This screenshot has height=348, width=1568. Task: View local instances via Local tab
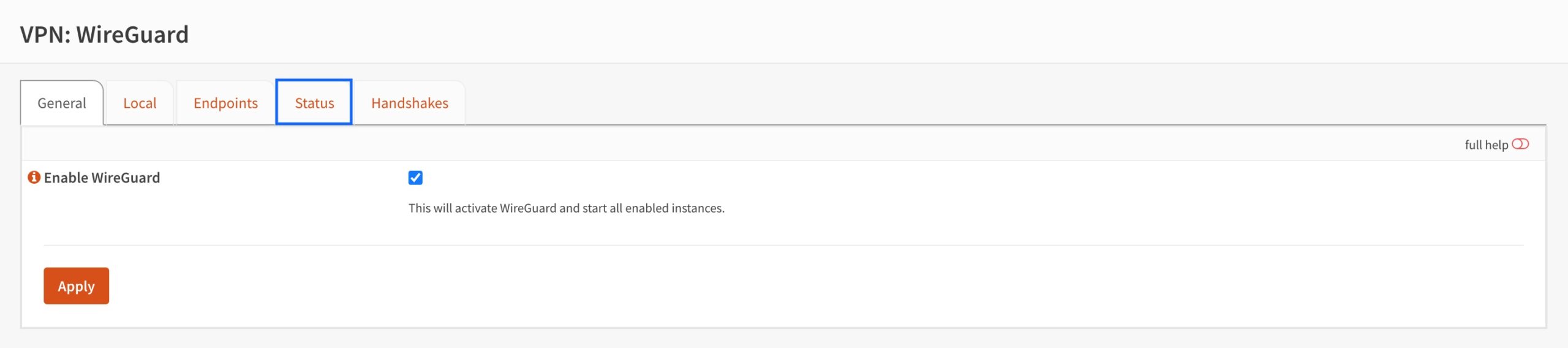click(x=140, y=103)
